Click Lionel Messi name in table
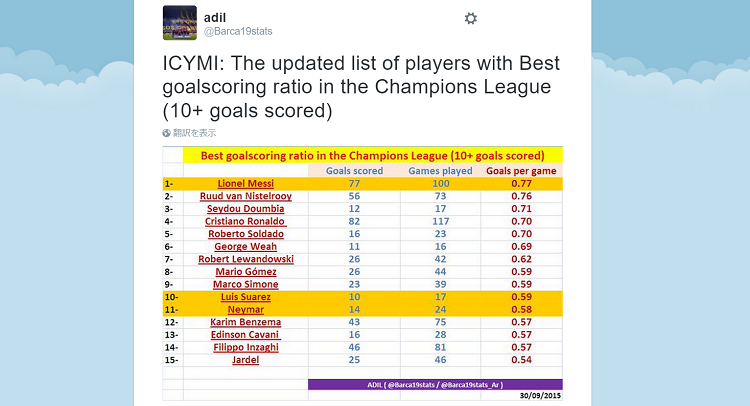 (x=246, y=184)
